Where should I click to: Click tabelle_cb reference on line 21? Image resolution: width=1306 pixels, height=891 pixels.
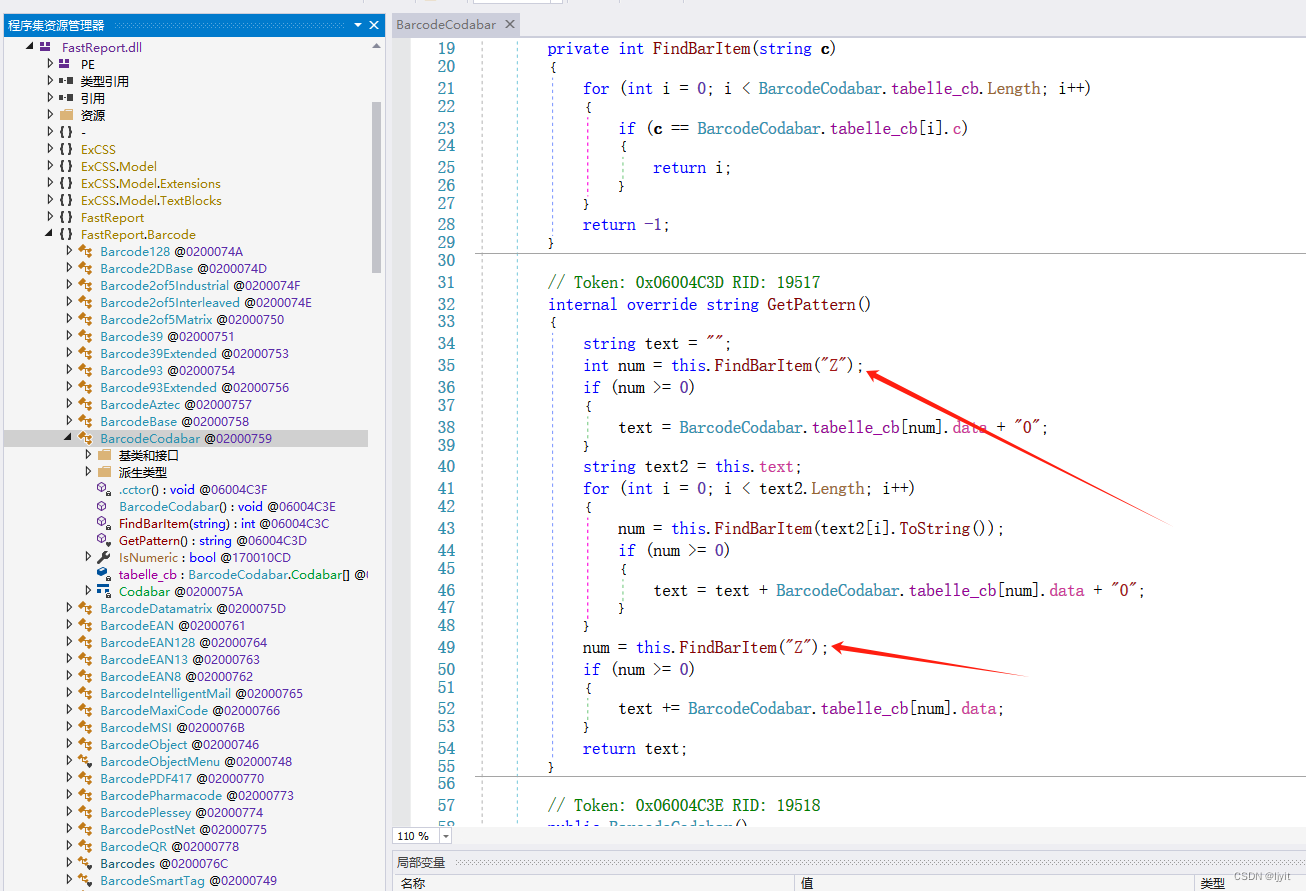point(934,88)
